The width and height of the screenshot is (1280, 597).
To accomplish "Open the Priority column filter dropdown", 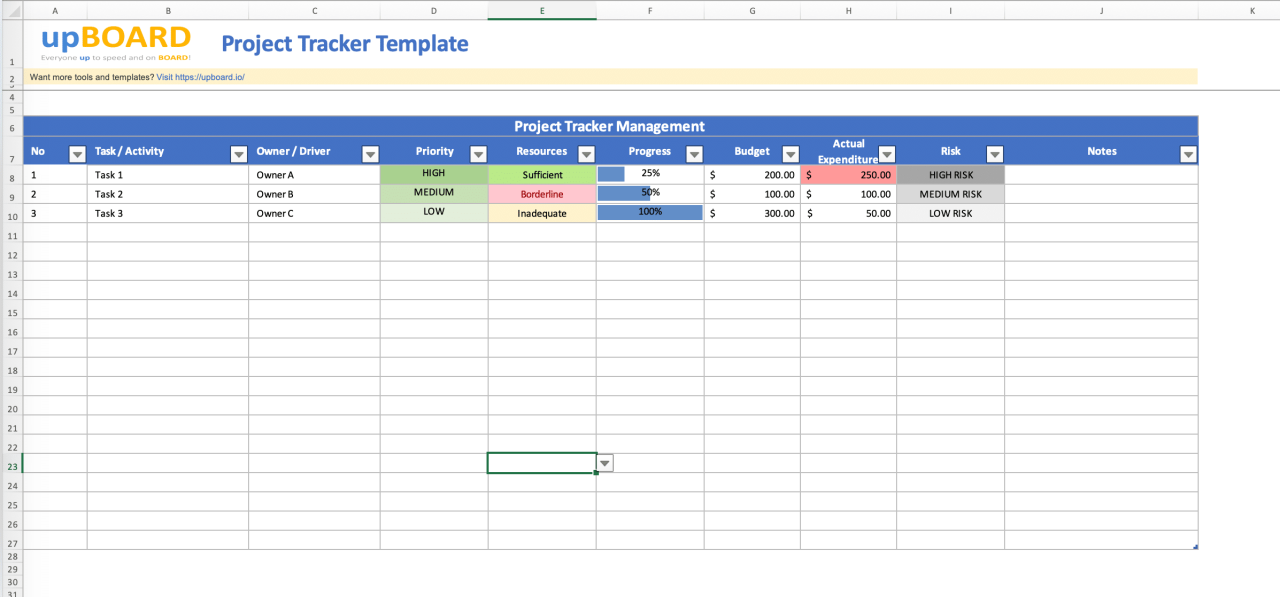I will click(x=478, y=154).
